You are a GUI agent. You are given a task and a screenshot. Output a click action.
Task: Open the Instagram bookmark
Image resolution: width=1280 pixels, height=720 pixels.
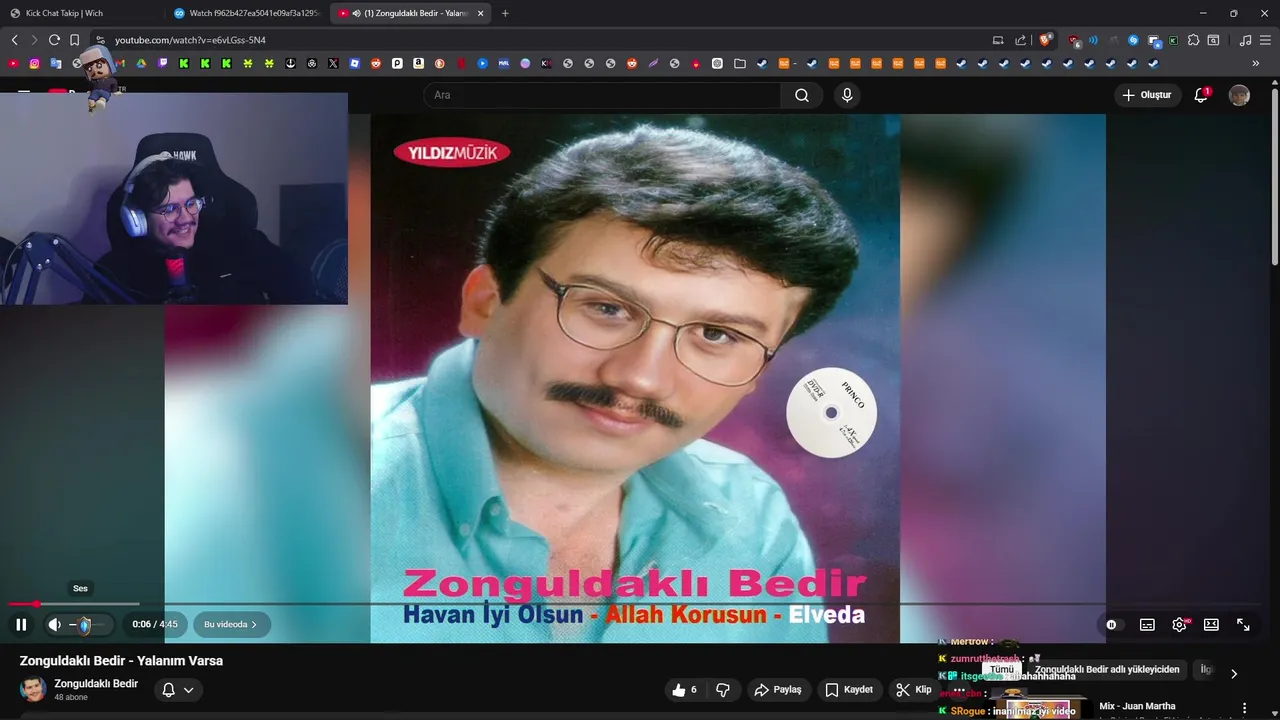[34, 63]
